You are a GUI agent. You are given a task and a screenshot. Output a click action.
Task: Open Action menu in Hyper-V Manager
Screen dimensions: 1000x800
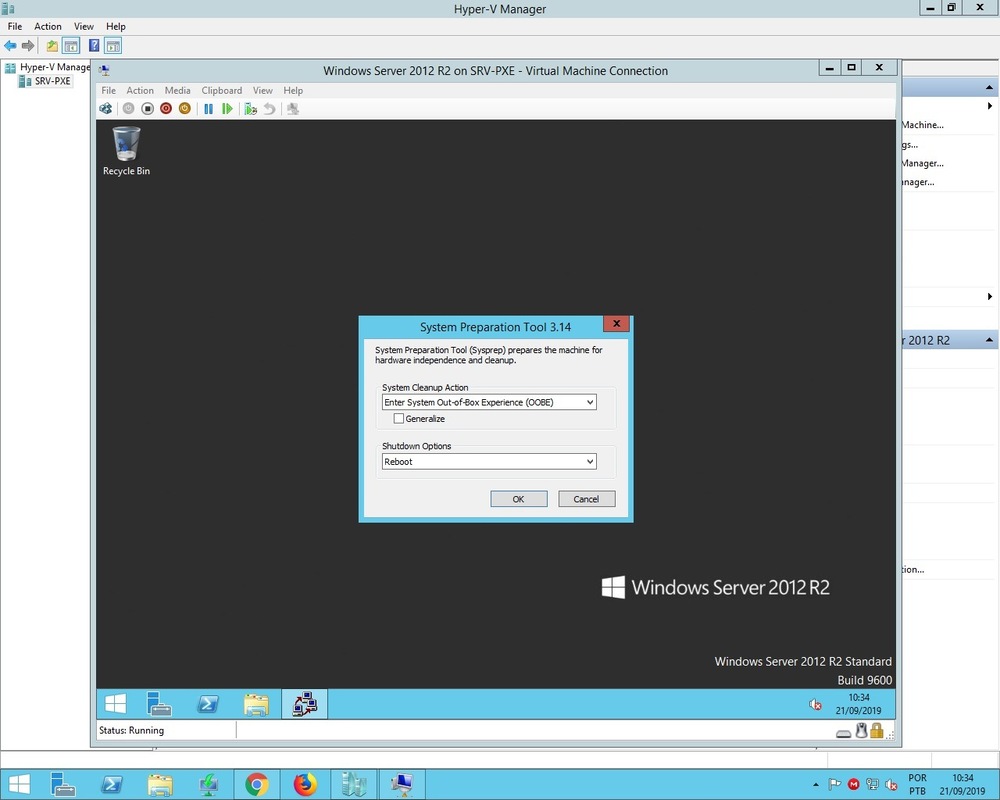(48, 26)
